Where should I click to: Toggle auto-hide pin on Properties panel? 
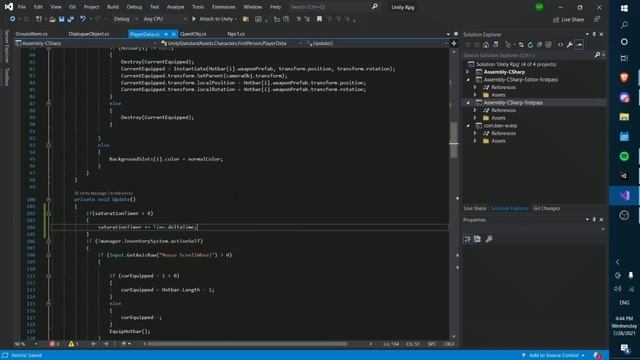pos(594,220)
